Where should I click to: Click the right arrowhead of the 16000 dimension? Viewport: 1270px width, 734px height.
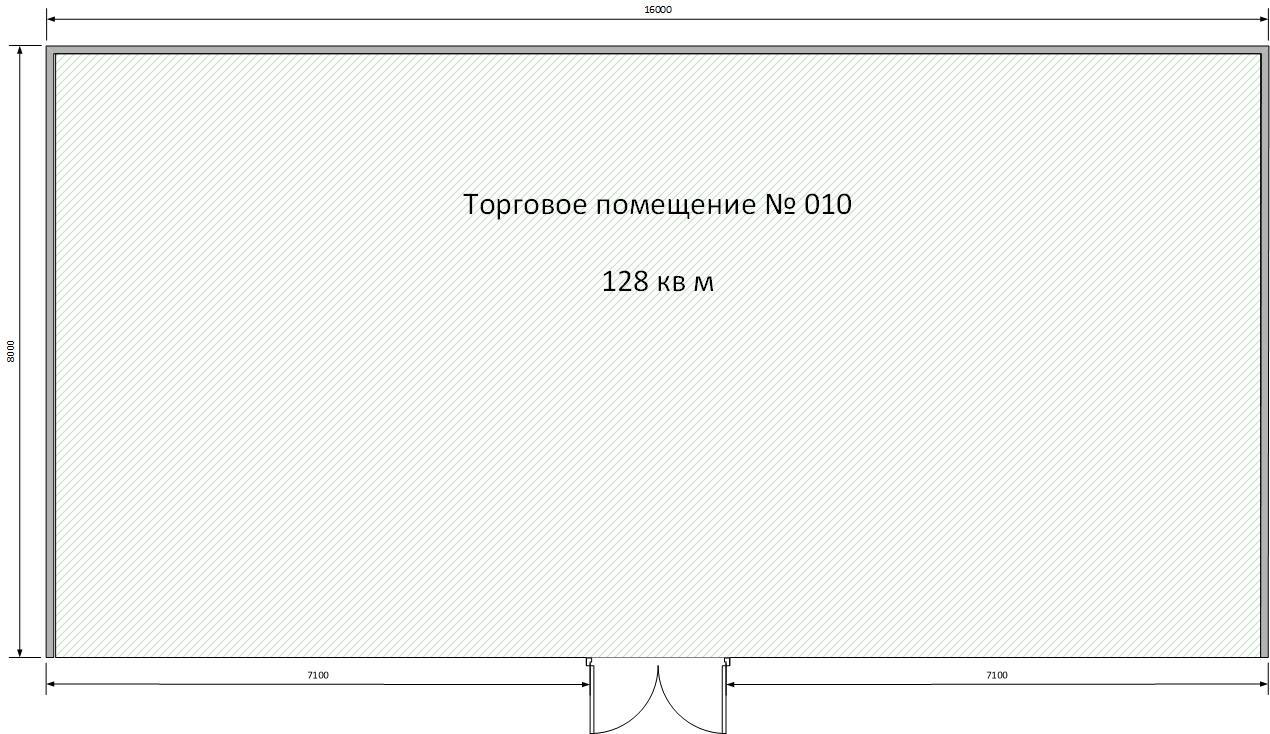tap(1263, 20)
